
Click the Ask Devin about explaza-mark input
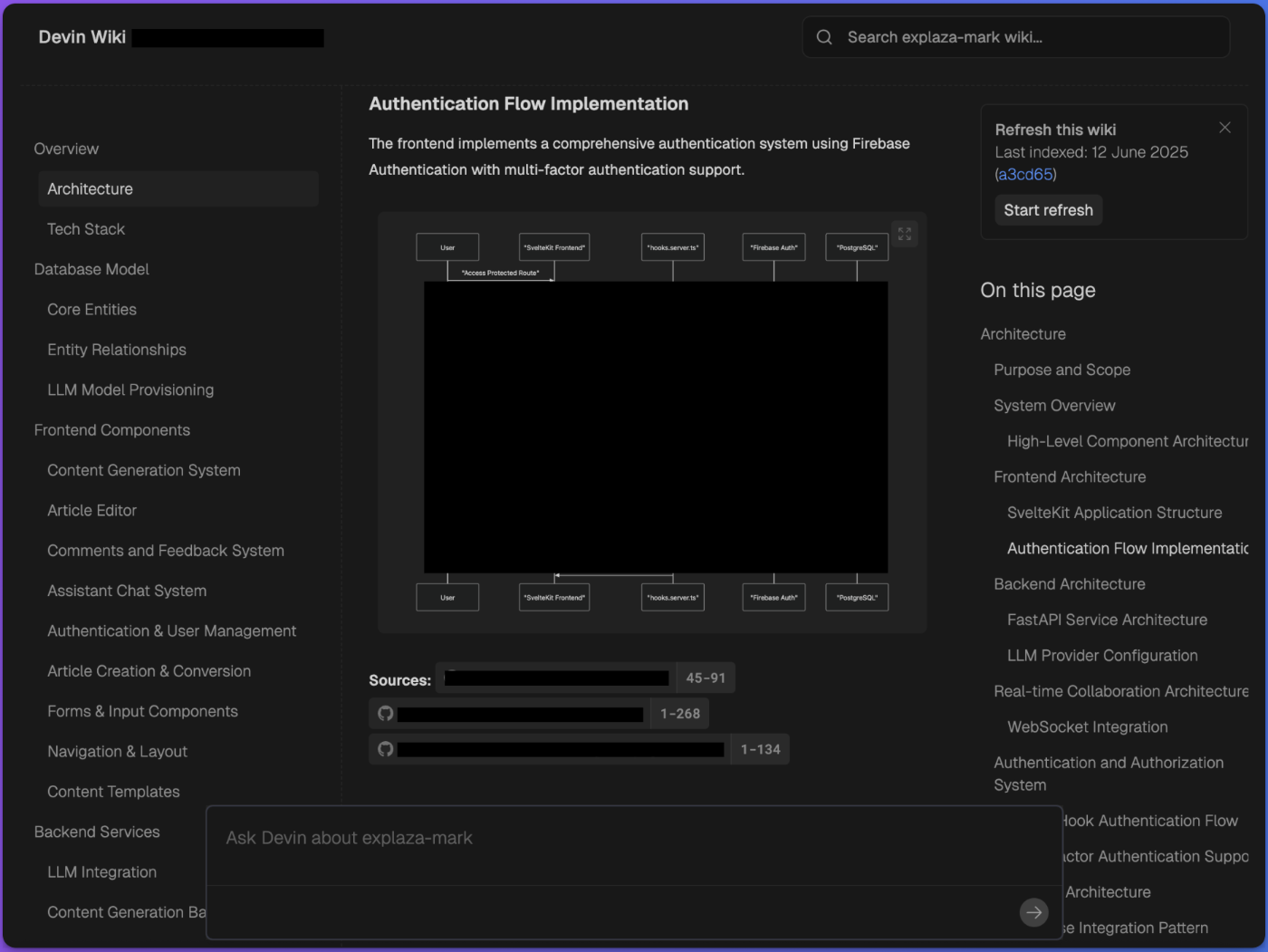634,838
